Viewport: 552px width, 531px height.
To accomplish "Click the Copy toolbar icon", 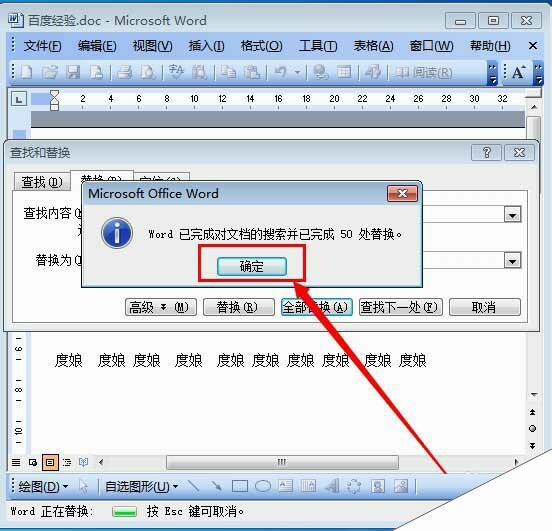I will [228, 72].
